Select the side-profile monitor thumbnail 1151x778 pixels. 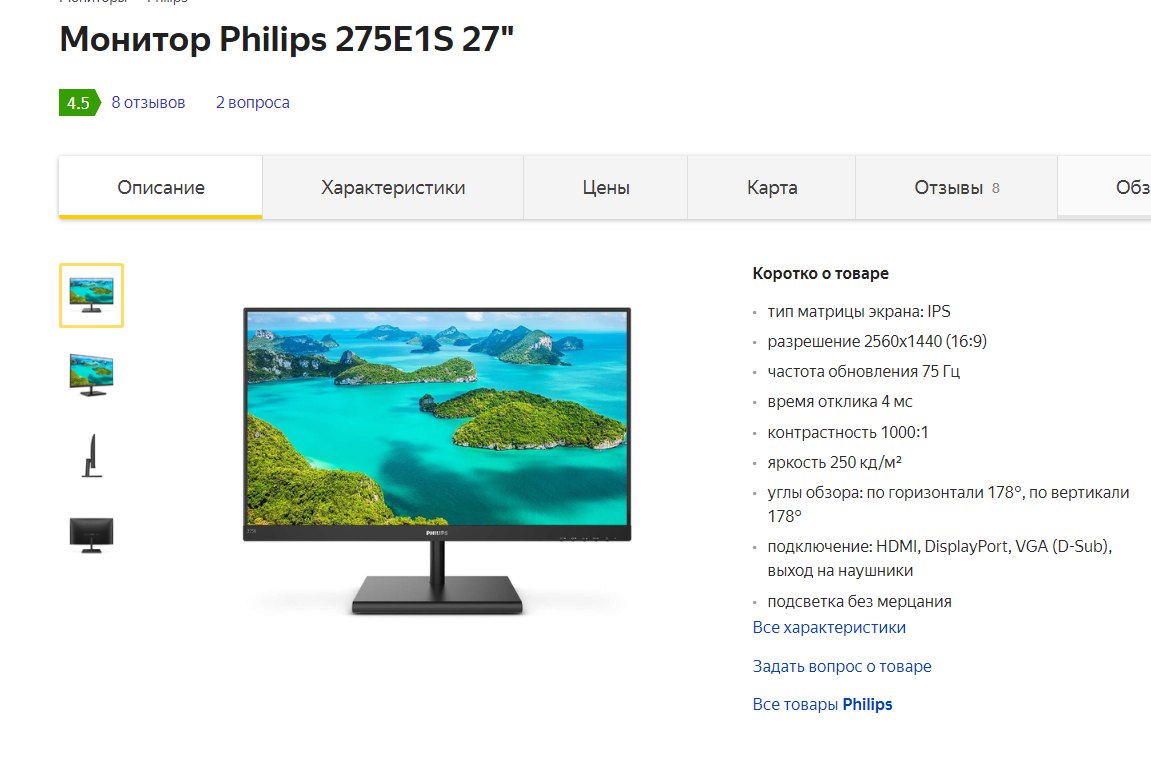(91, 456)
